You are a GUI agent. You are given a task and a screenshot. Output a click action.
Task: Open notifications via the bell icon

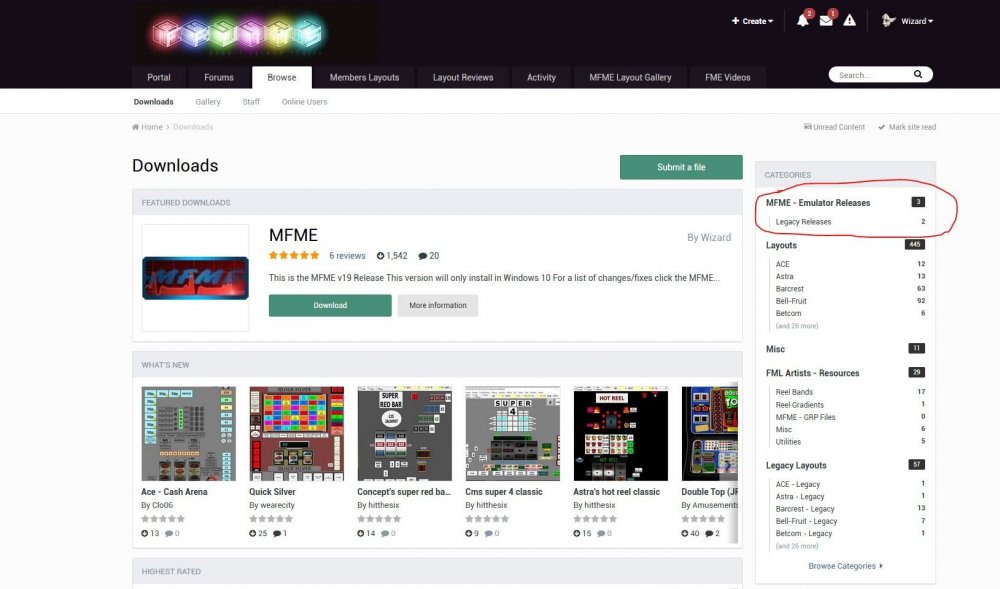tap(802, 20)
